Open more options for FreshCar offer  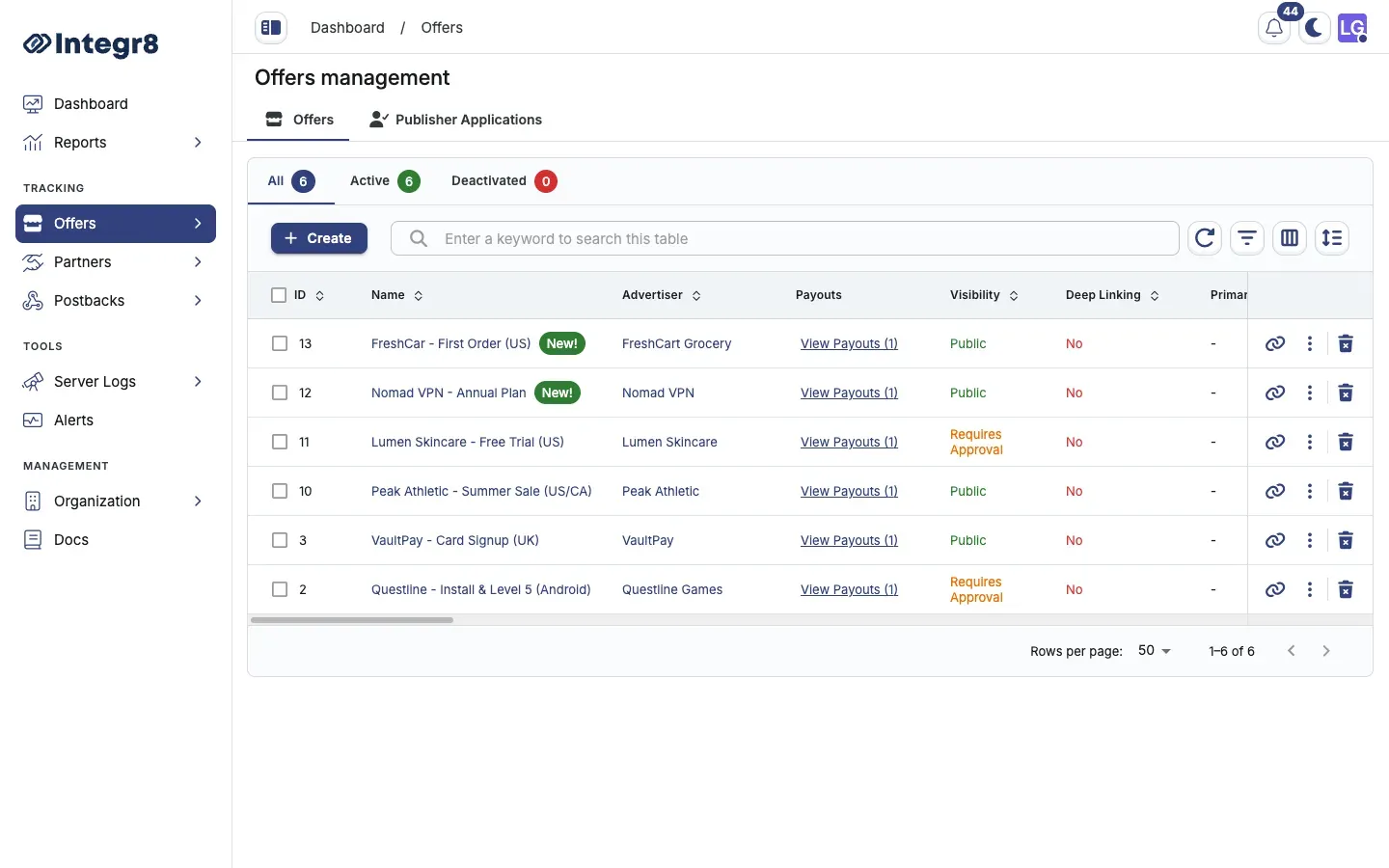[x=1310, y=343]
